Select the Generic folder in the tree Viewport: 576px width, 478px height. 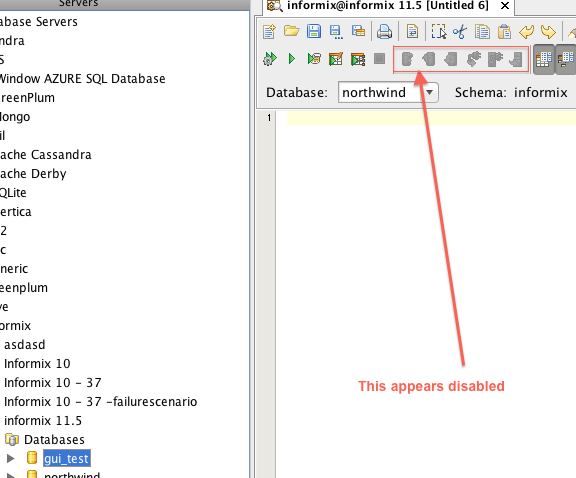(14, 269)
